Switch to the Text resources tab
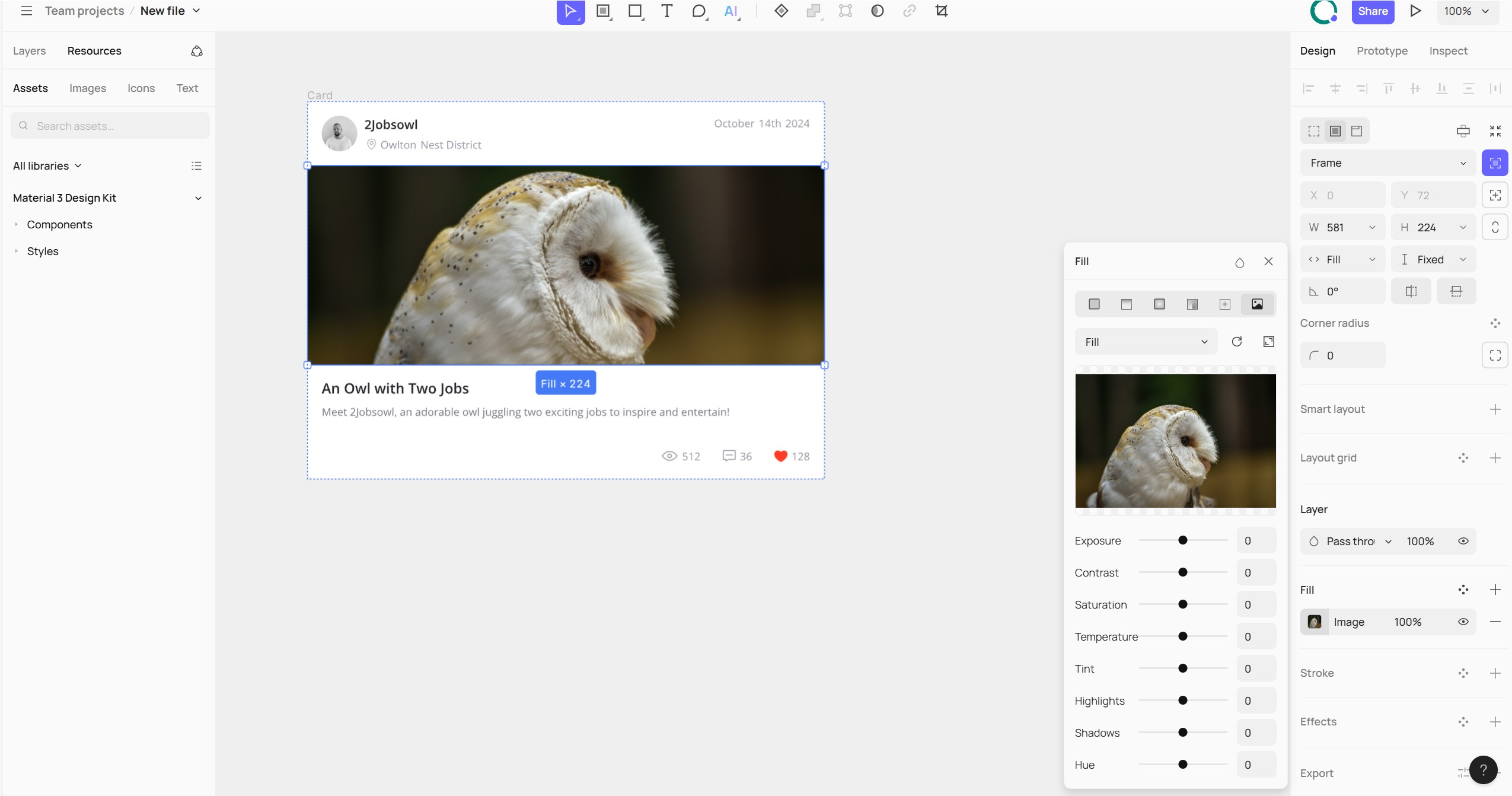 [187, 88]
